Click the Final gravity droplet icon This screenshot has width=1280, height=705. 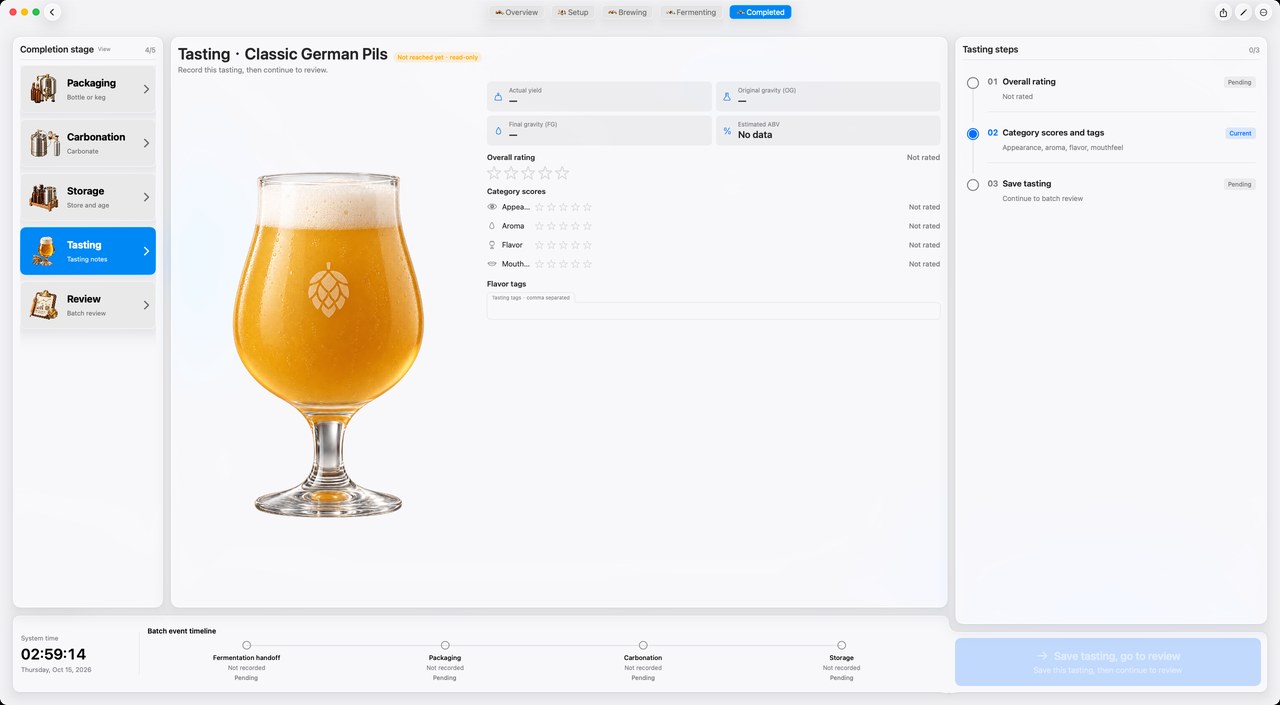click(x=498, y=130)
